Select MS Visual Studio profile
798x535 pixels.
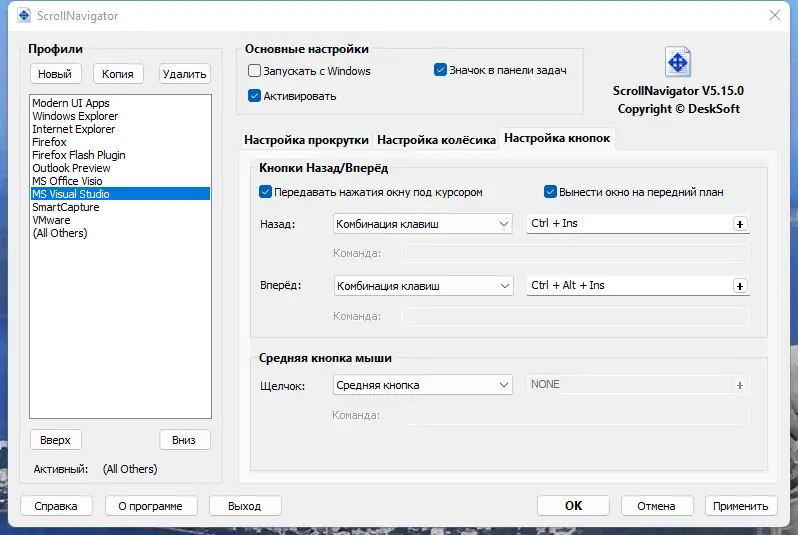tap(120, 194)
